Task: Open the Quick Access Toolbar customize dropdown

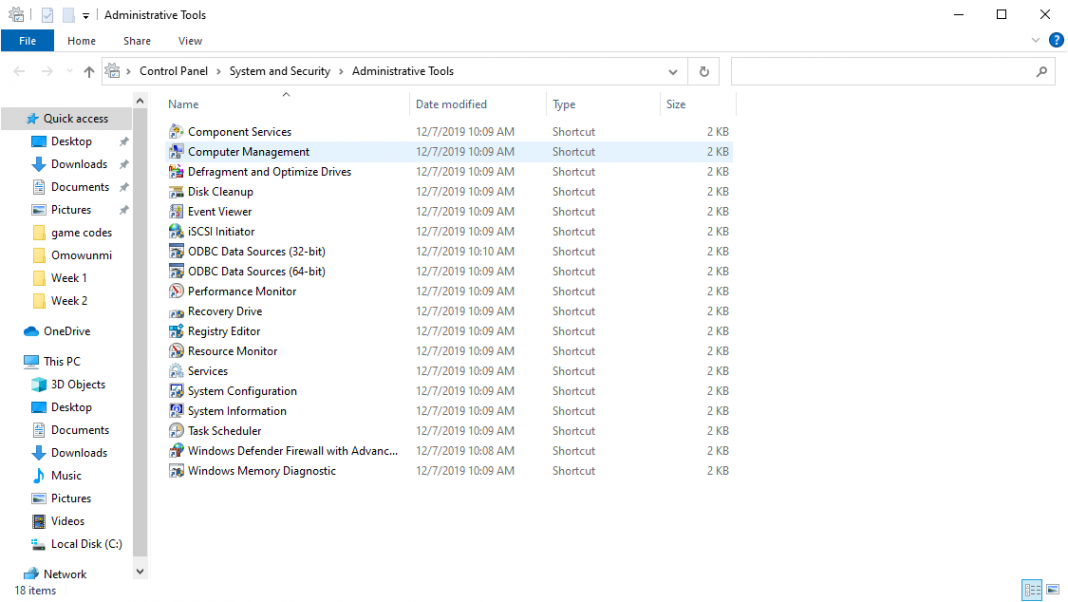Action: (x=86, y=15)
